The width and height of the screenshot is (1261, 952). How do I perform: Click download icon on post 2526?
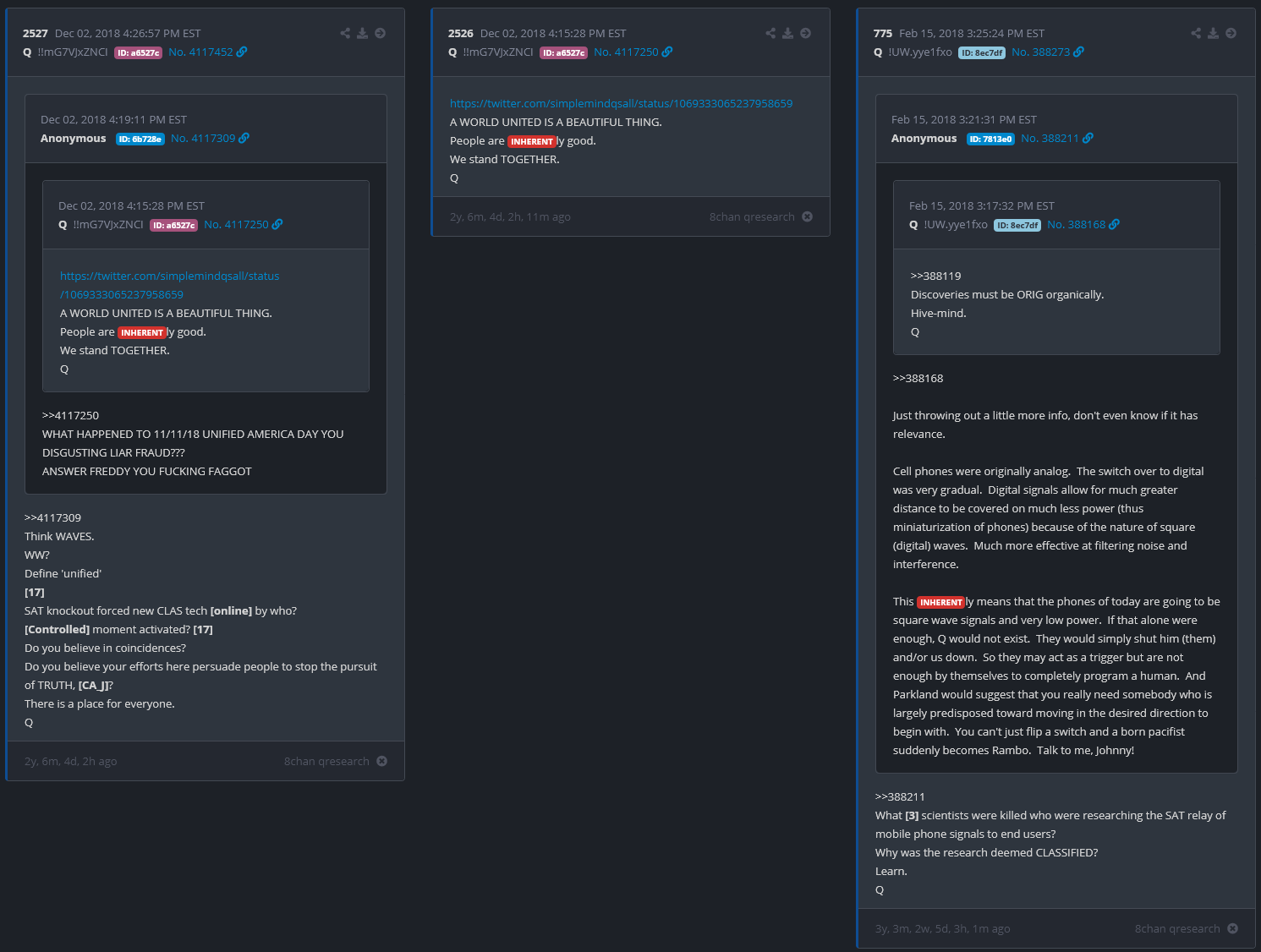coord(787,33)
